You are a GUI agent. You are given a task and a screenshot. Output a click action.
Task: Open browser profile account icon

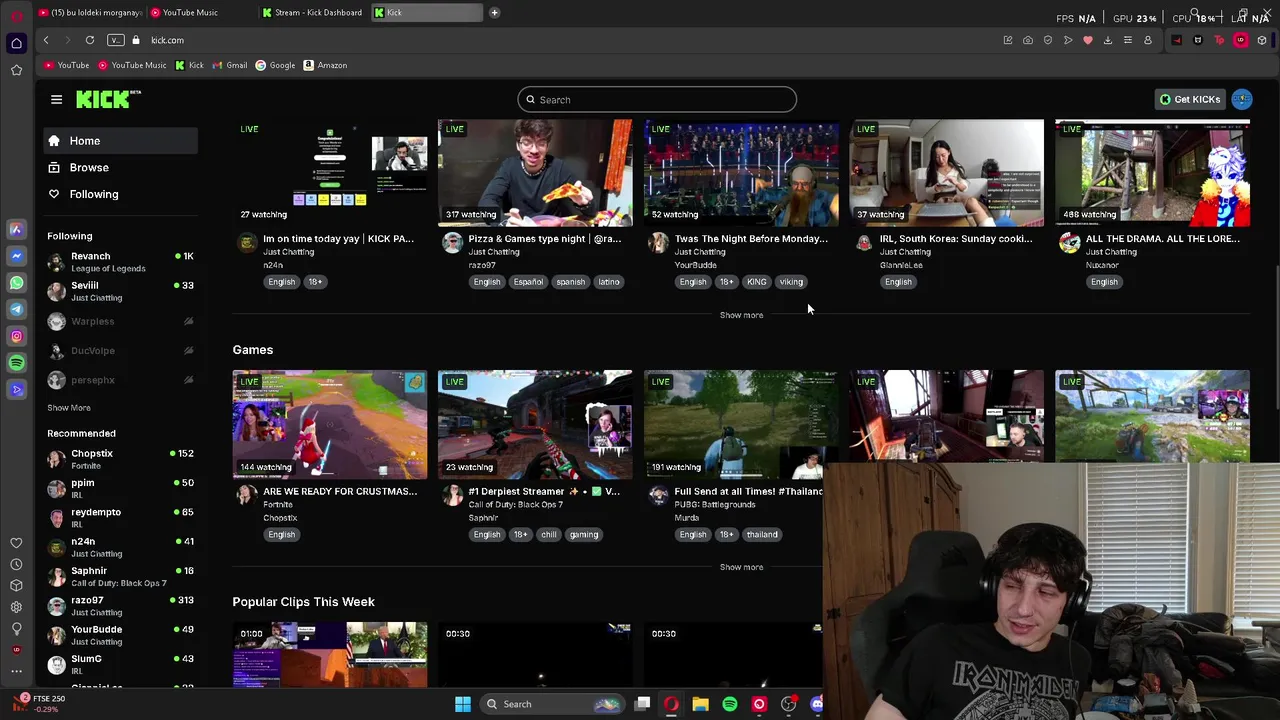tap(1148, 40)
